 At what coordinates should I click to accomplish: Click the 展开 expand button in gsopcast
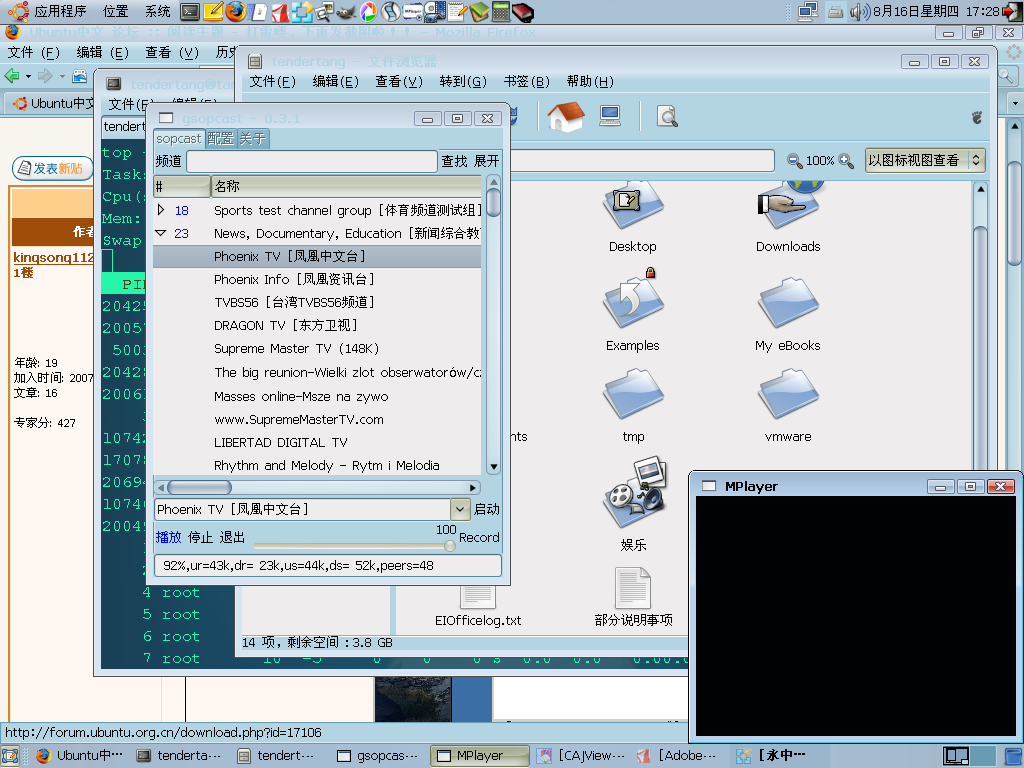click(486, 161)
